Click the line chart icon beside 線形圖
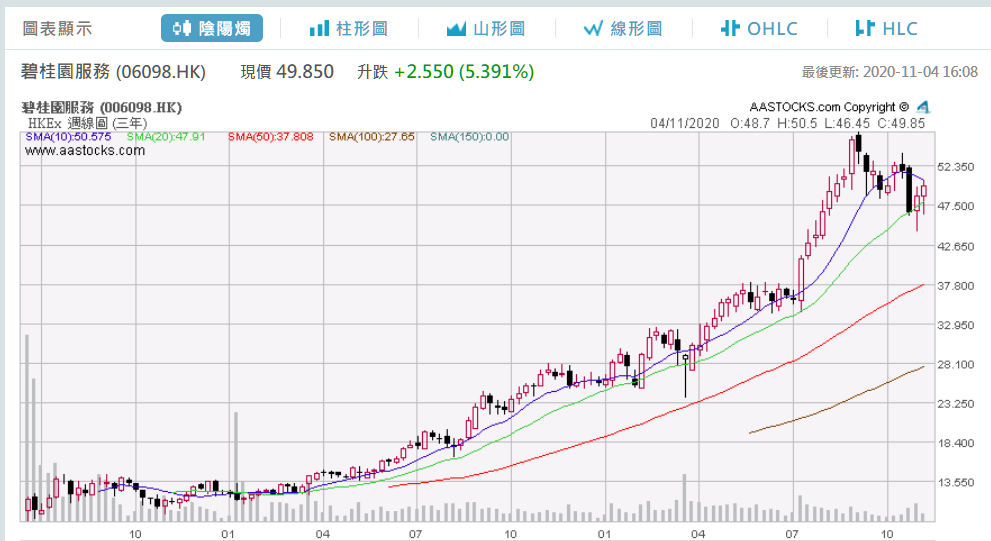991x541 pixels. click(x=593, y=29)
